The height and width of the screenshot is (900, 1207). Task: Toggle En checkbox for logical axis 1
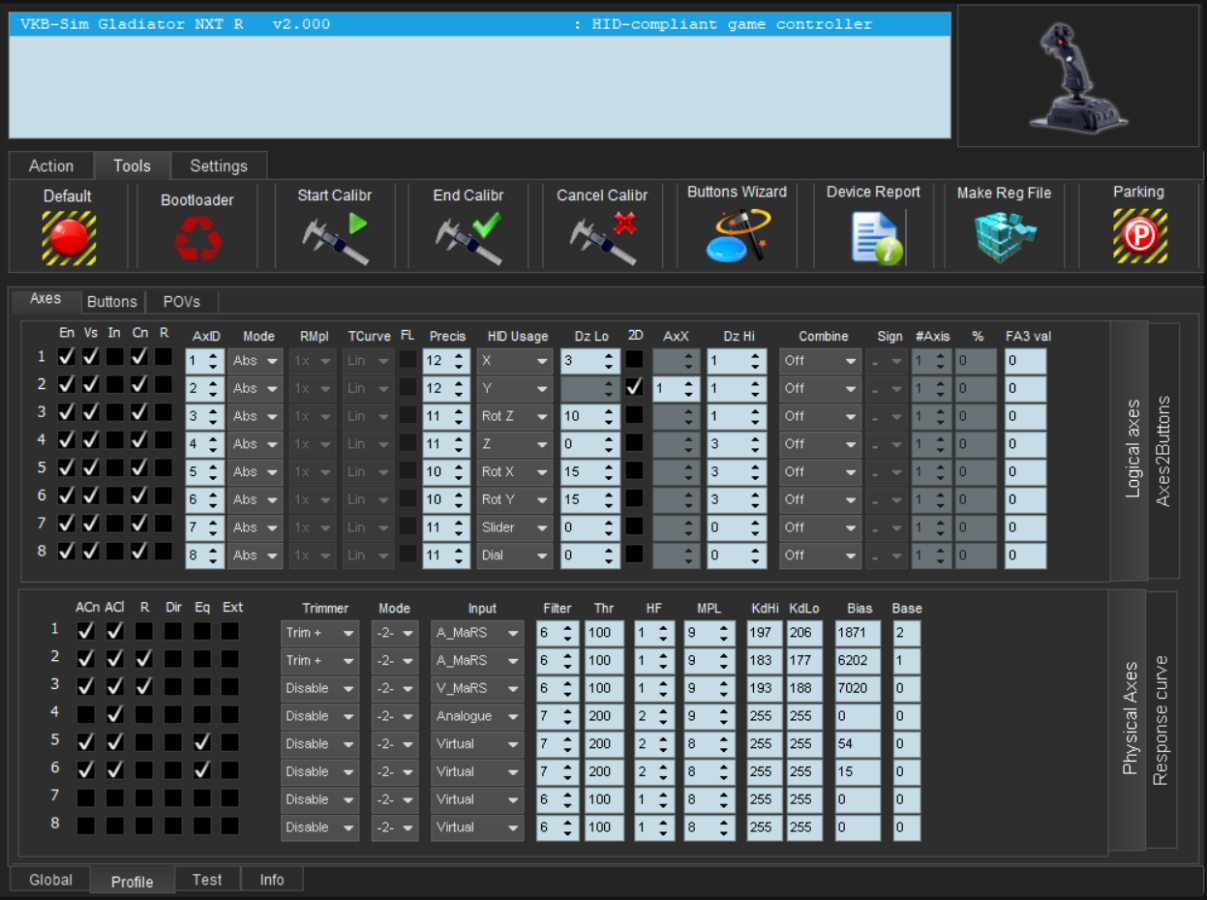click(67, 356)
